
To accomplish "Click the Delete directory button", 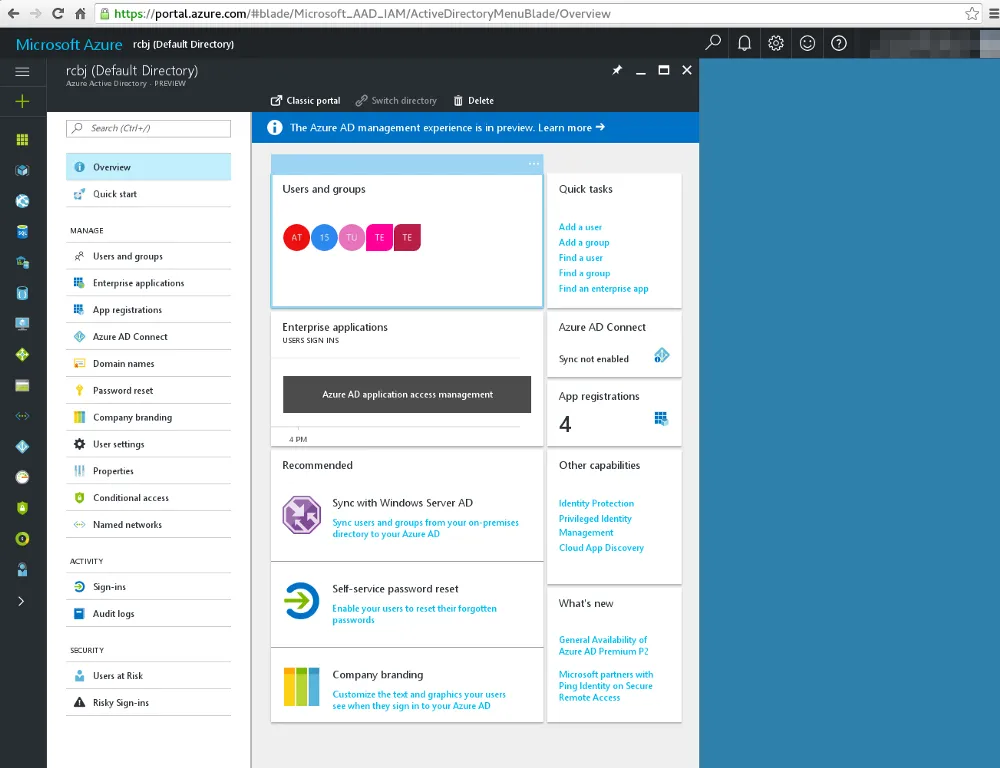I will (473, 101).
